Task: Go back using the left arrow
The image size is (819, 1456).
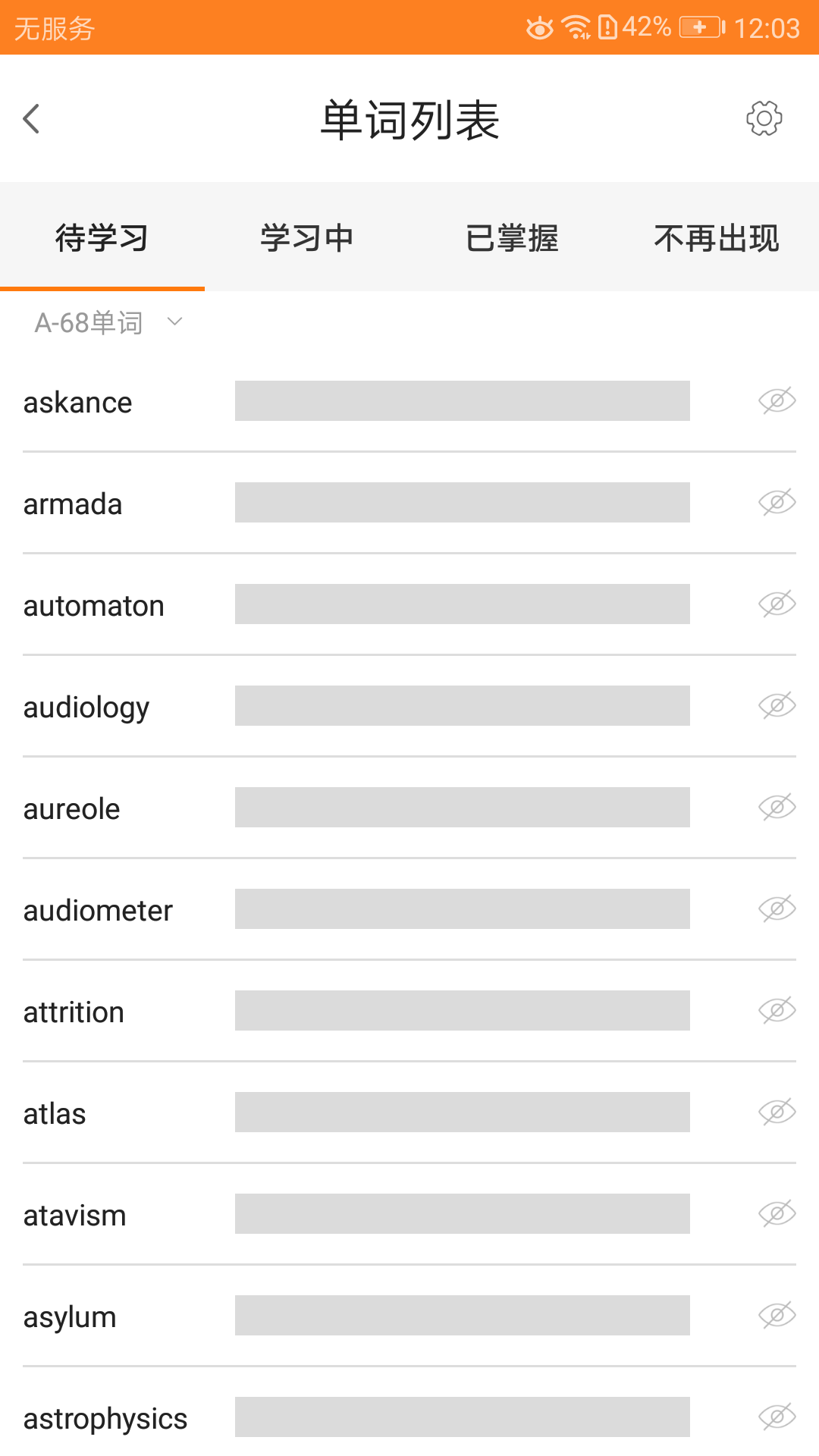Action: click(32, 119)
